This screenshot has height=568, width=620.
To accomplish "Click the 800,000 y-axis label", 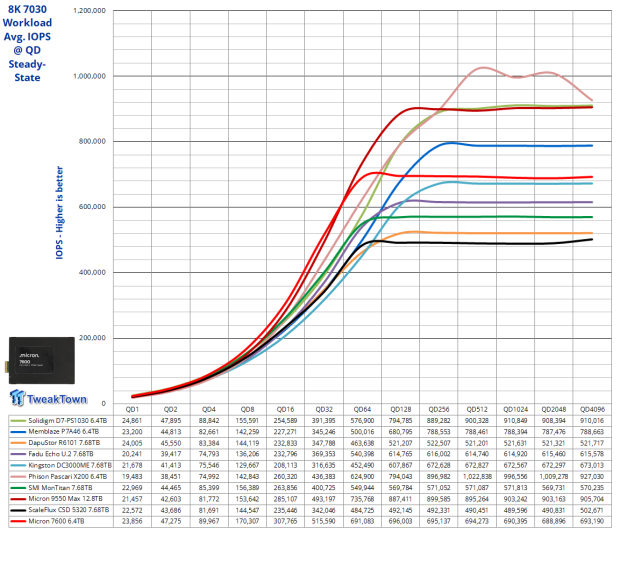I will coord(92,142).
